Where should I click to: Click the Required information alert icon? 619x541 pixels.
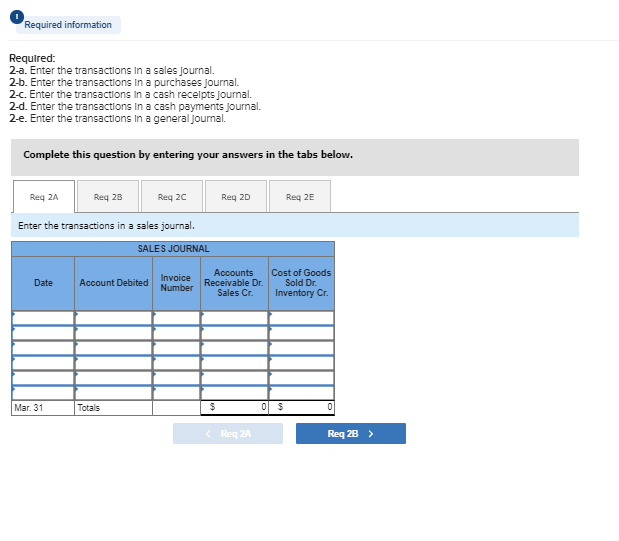coord(17,17)
